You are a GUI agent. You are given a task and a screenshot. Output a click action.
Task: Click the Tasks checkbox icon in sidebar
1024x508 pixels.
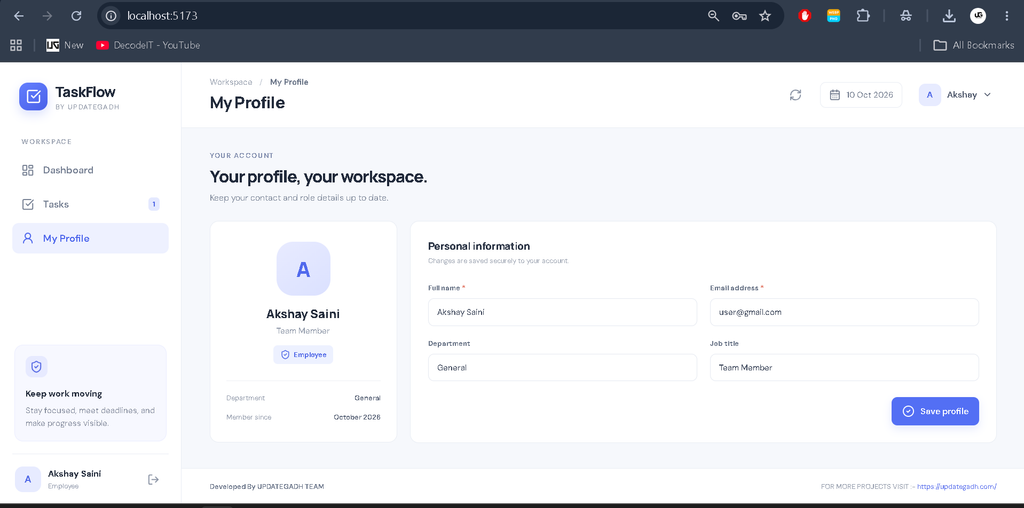[x=27, y=204]
